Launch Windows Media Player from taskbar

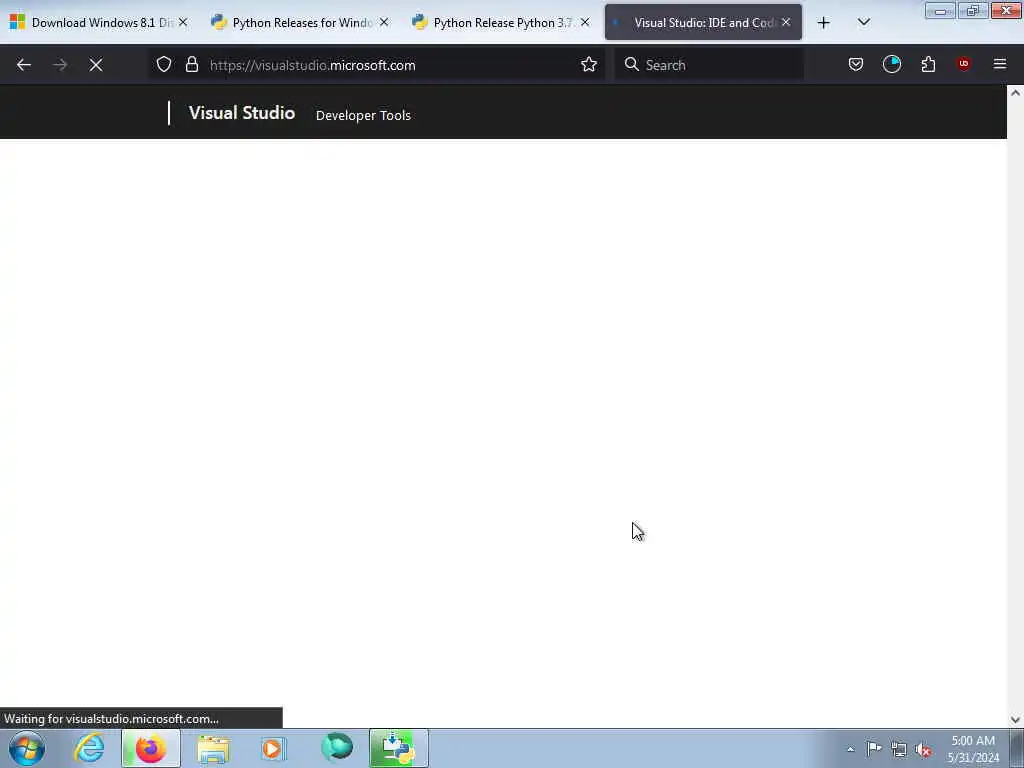point(274,749)
